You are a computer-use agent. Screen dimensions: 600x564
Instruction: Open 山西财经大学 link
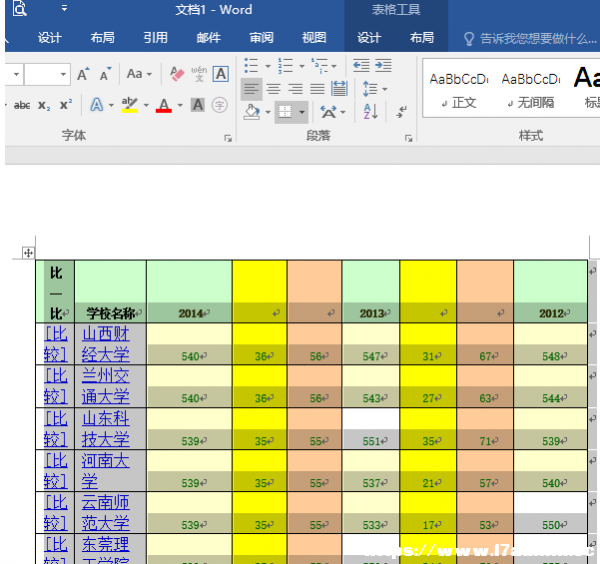pyautogui.click(x=106, y=344)
